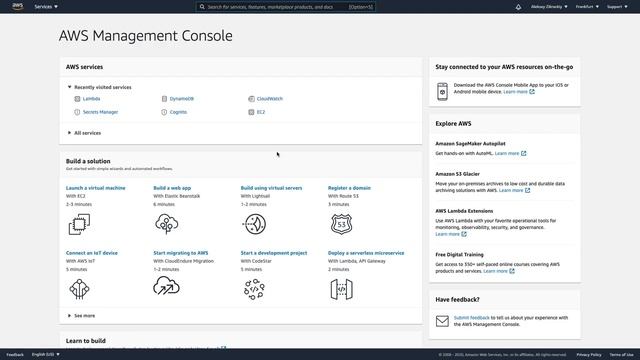Click external link icon next to Digital Training Learn more
Image resolution: width=640 pixels, height=360 pixels.
(x=512, y=271)
